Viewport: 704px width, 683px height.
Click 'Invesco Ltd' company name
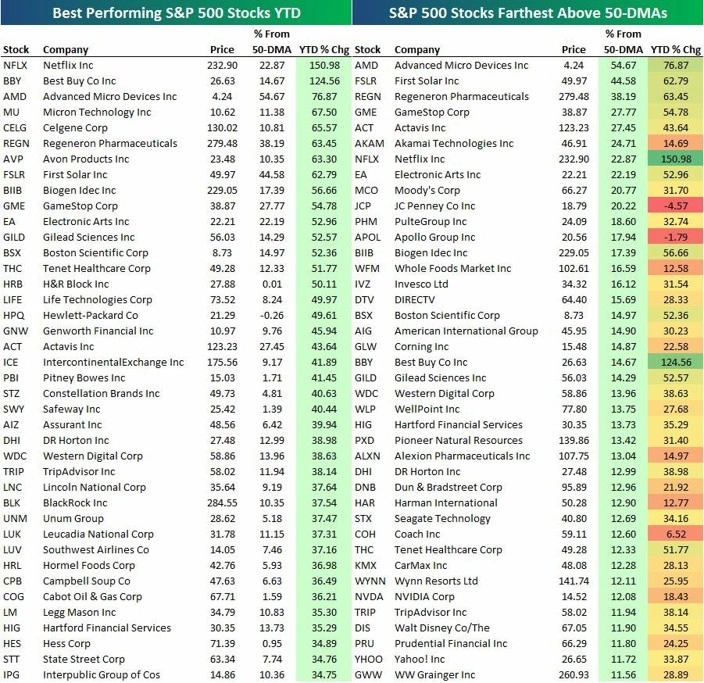pos(421,284)
